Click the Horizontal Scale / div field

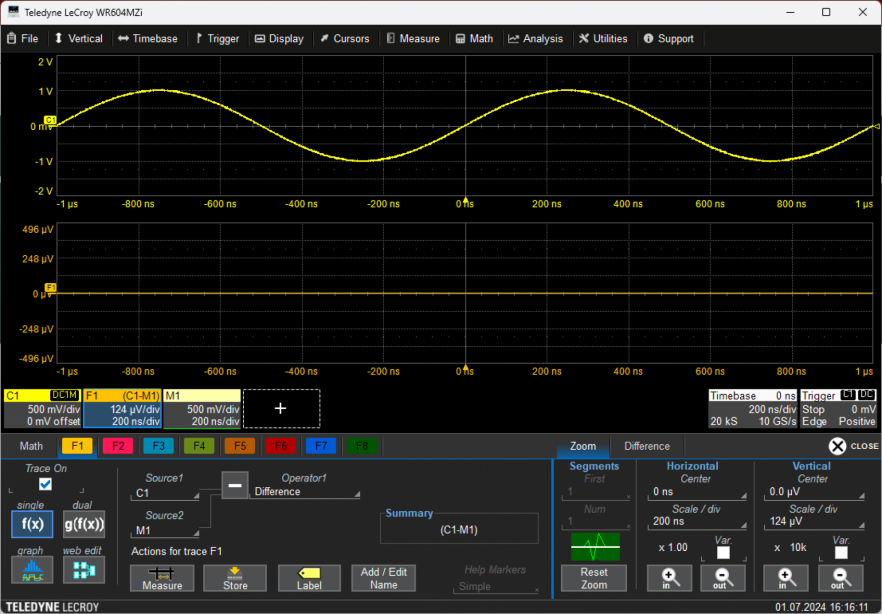point(698,521)
